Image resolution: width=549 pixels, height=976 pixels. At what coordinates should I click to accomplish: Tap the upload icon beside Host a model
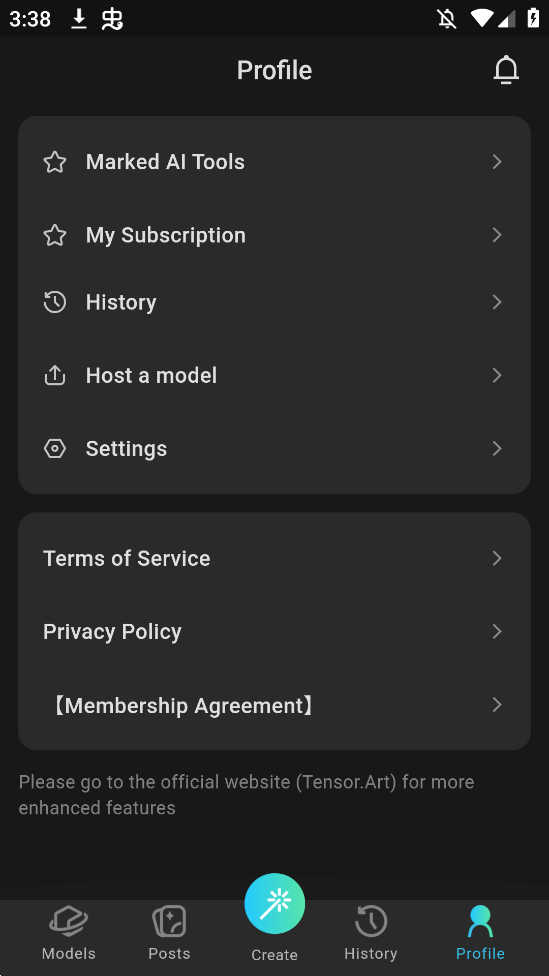[x=55, y=375]
